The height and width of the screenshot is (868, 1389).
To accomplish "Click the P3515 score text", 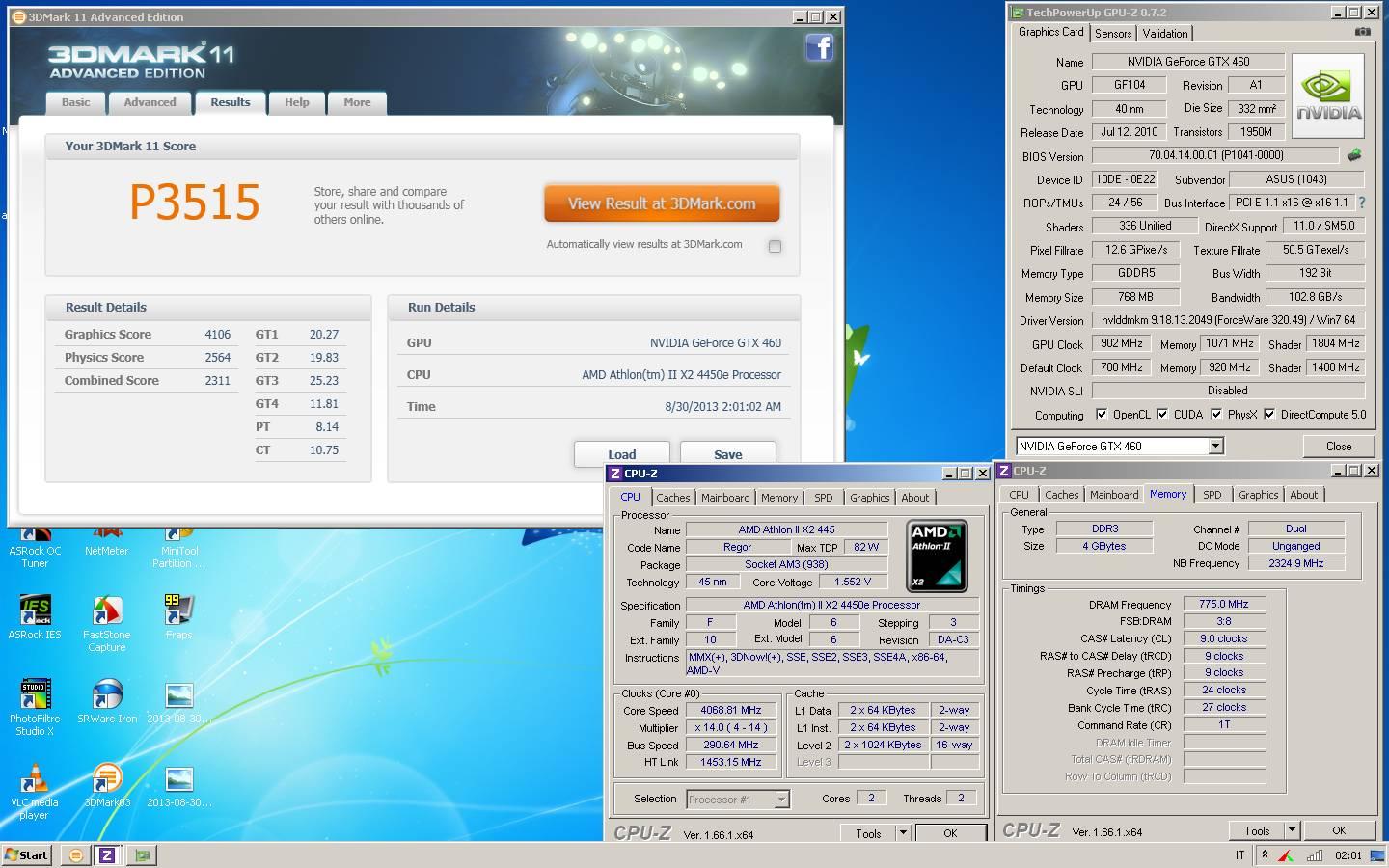I will [x=195, y=203].
